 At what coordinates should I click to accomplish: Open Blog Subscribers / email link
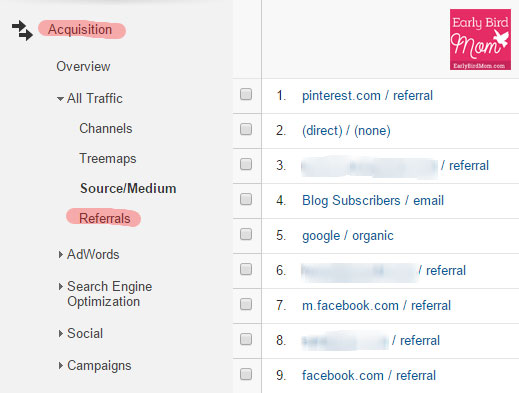point(373,201)
